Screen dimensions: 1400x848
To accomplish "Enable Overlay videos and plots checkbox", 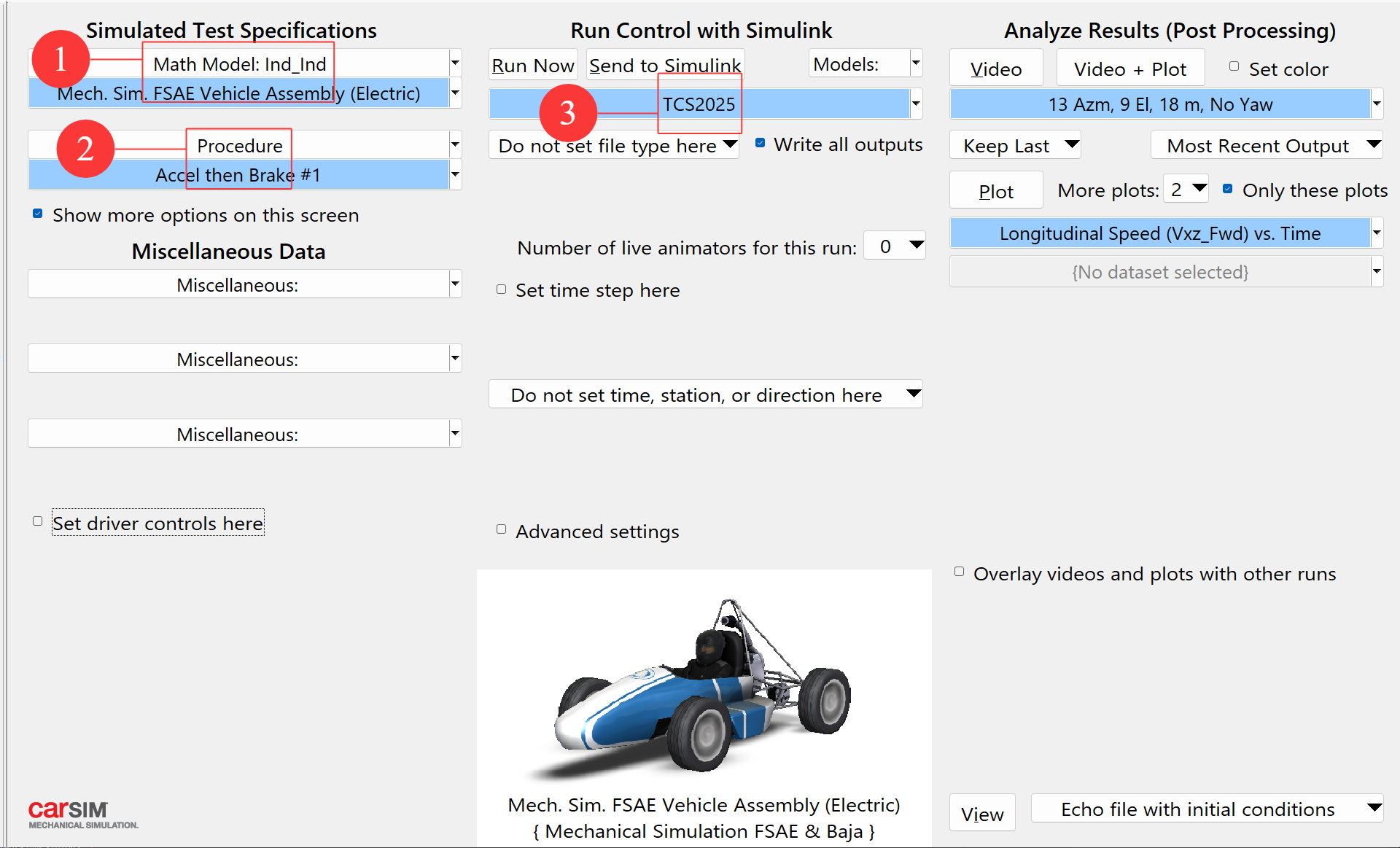I will [x=960, y=572].
